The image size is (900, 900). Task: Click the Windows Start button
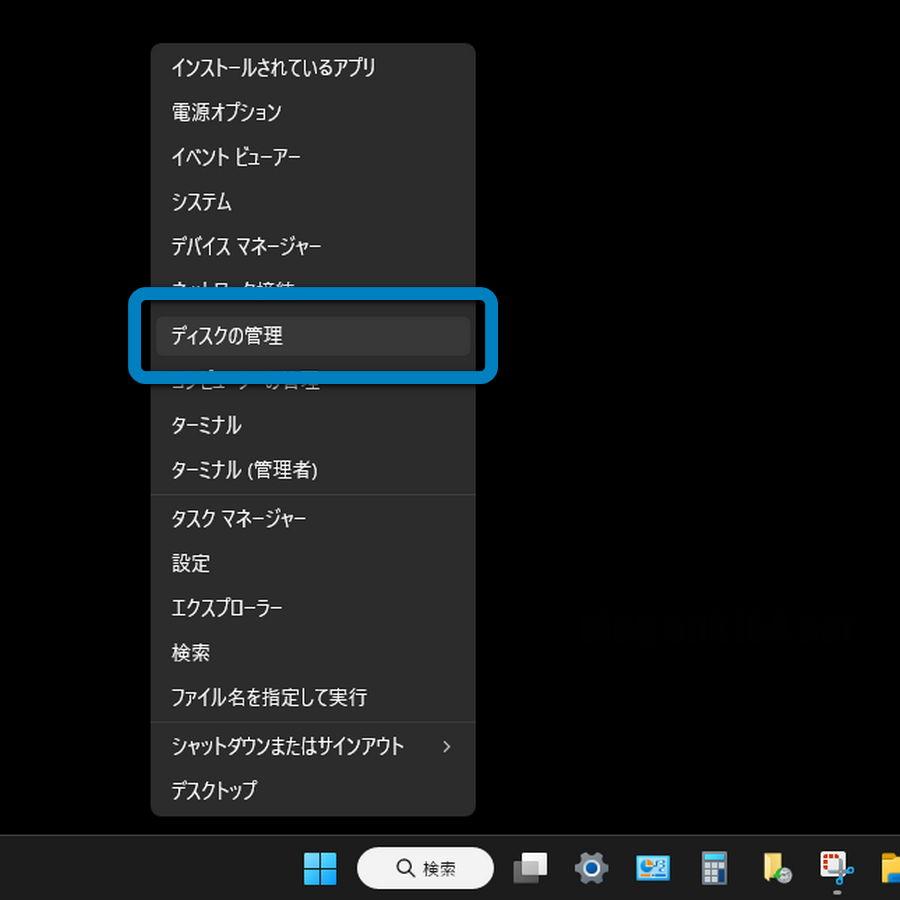point(320,868)
